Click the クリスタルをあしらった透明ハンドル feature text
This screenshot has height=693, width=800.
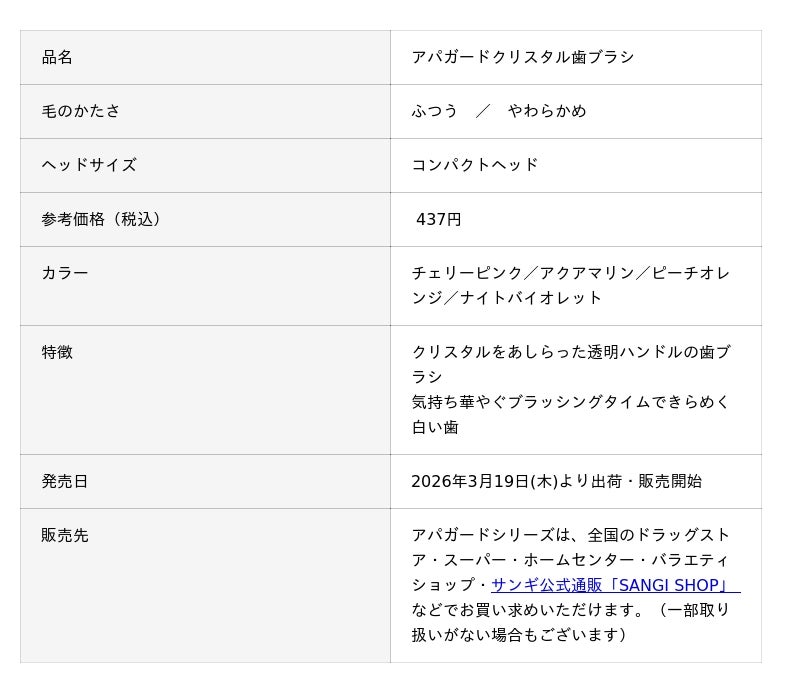tap(547, 352)
